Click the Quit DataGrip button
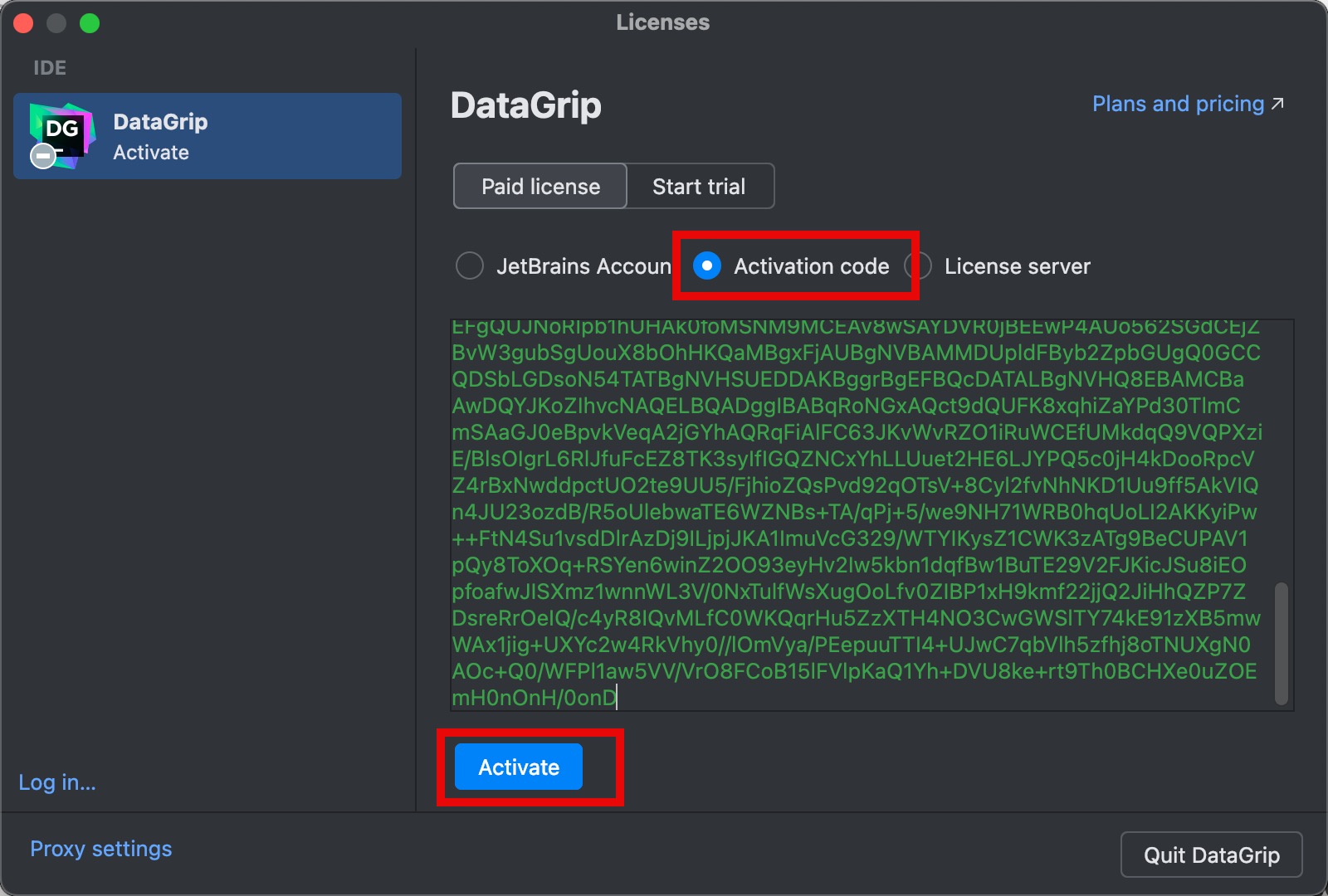The image size is (1328, 896). [1211, 855]
